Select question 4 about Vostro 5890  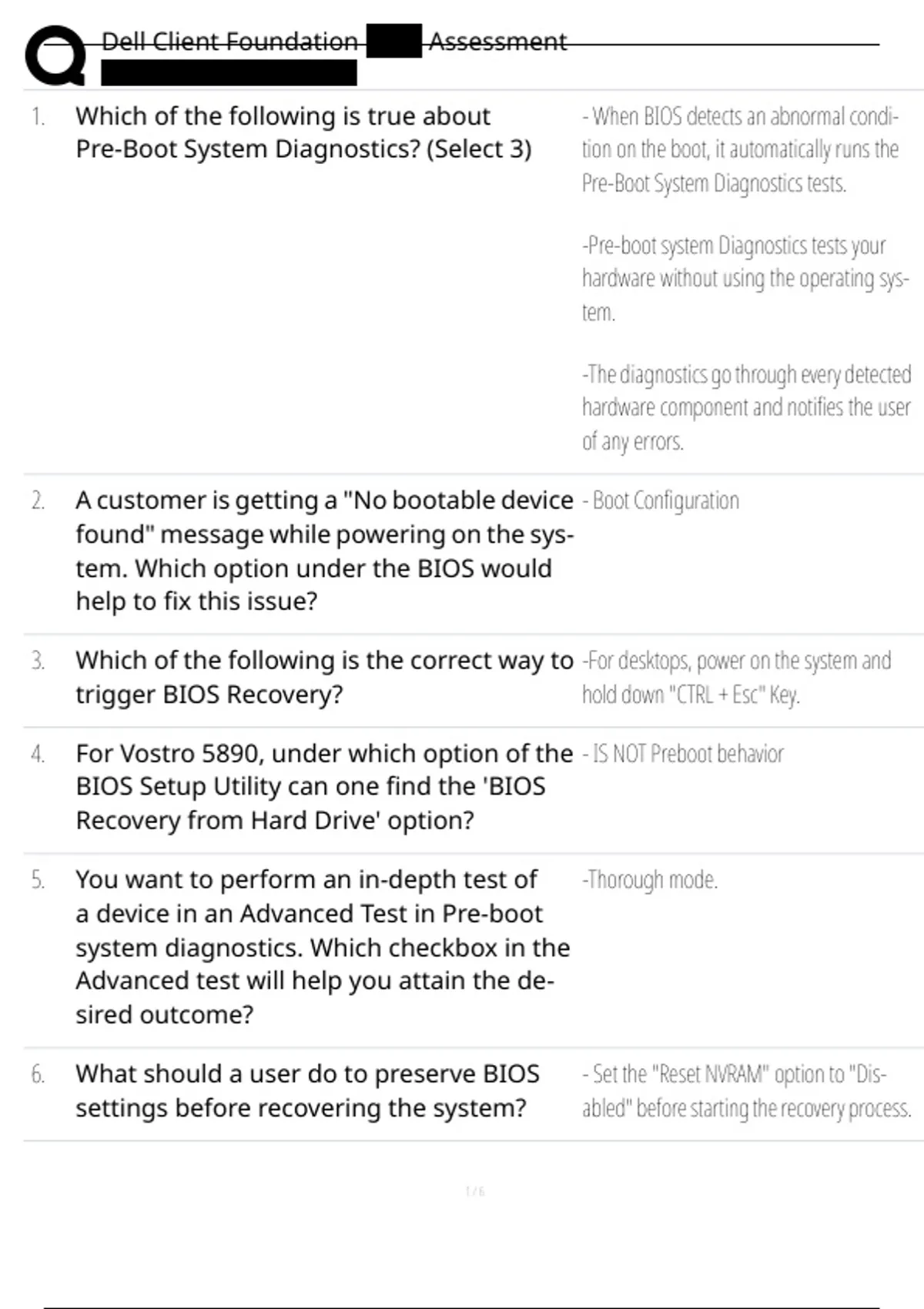[323, 787]
